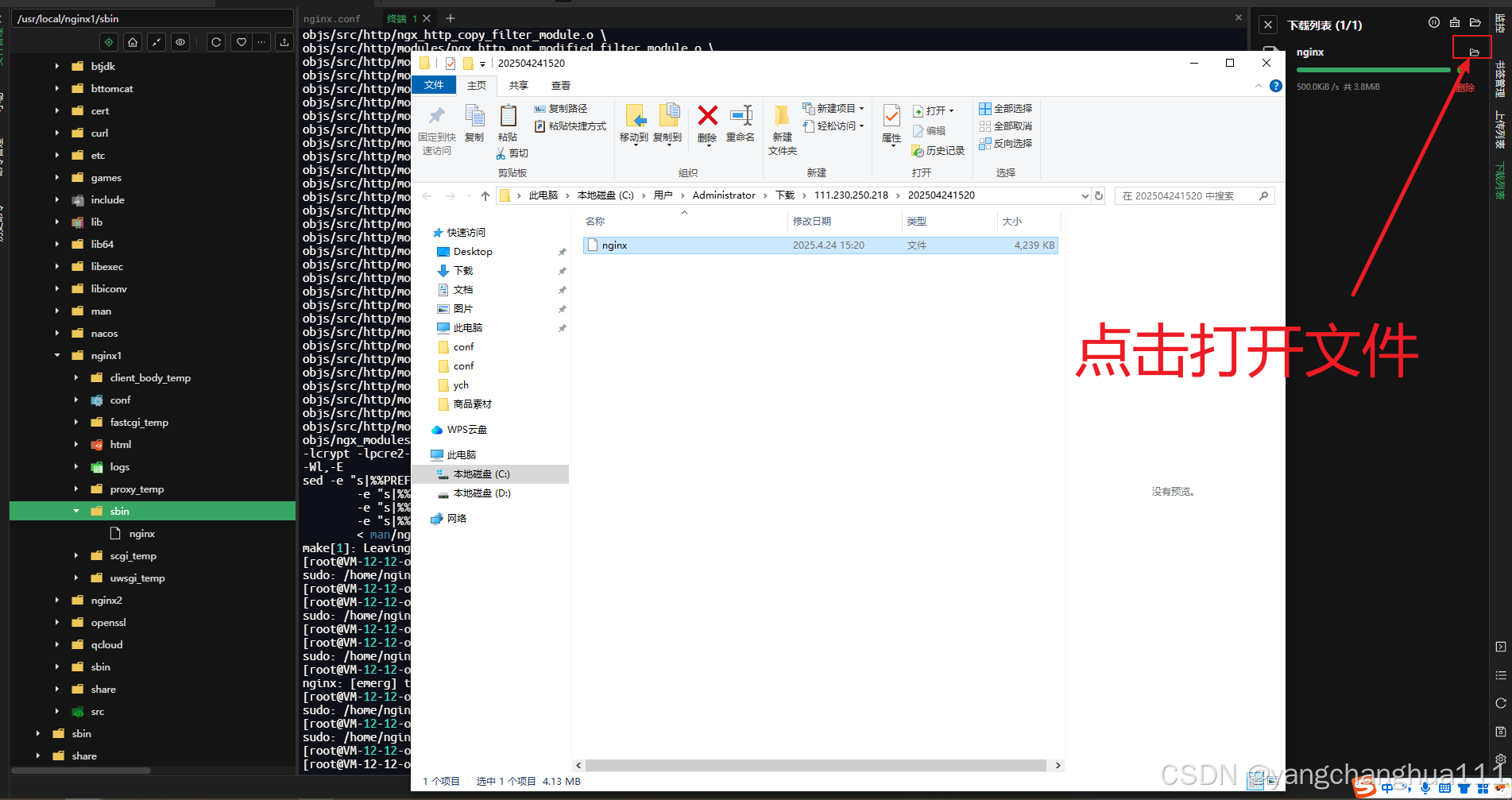This screenshot has height=800, width=1512.
Task: Click the nginx download progress bar
Action: 1372,70
